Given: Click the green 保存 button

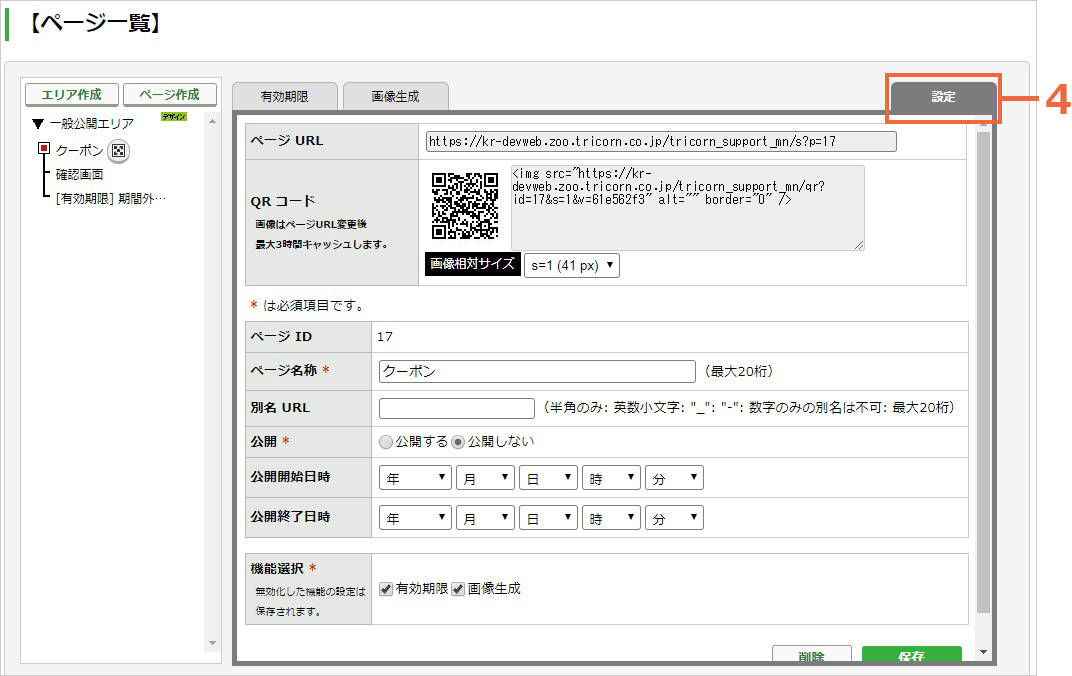Looking at the screenshot, I should tap(911, 654).
